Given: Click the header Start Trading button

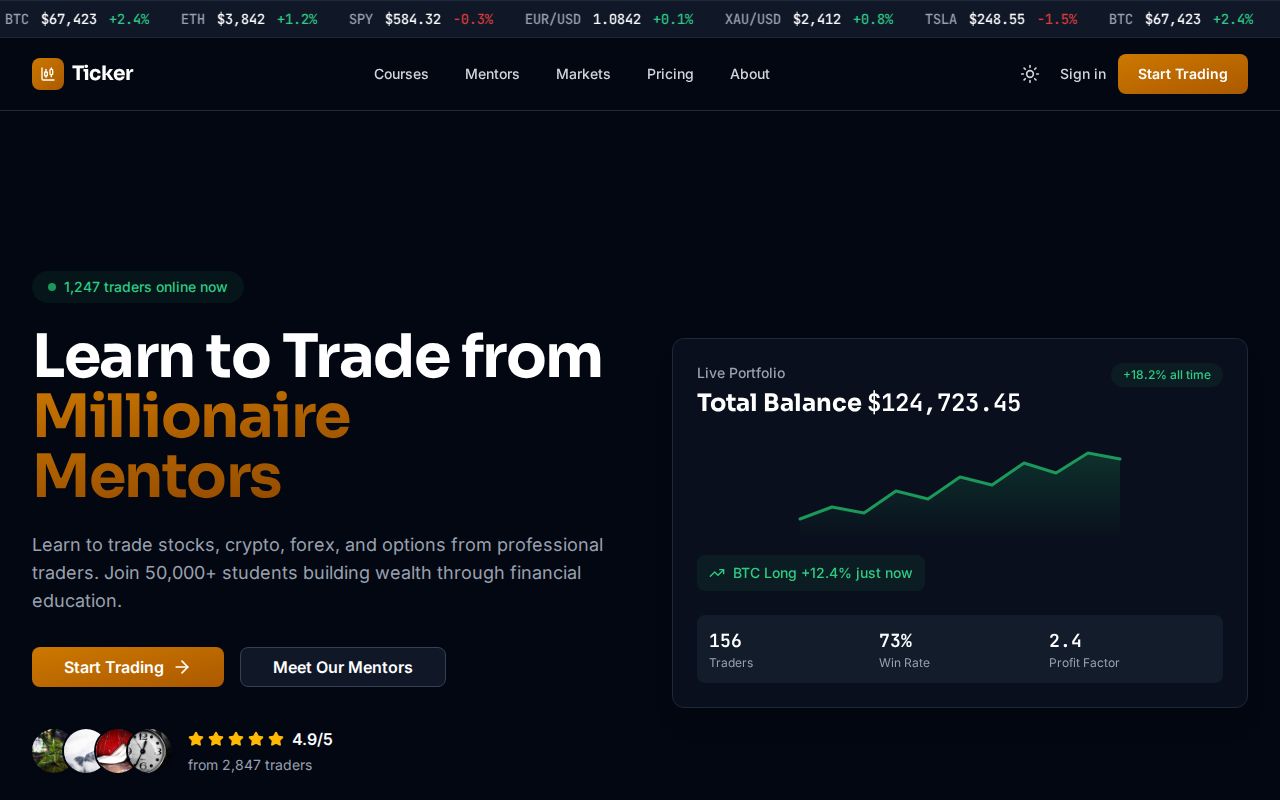Looking at the screenshot, I should click(1183, 74).
